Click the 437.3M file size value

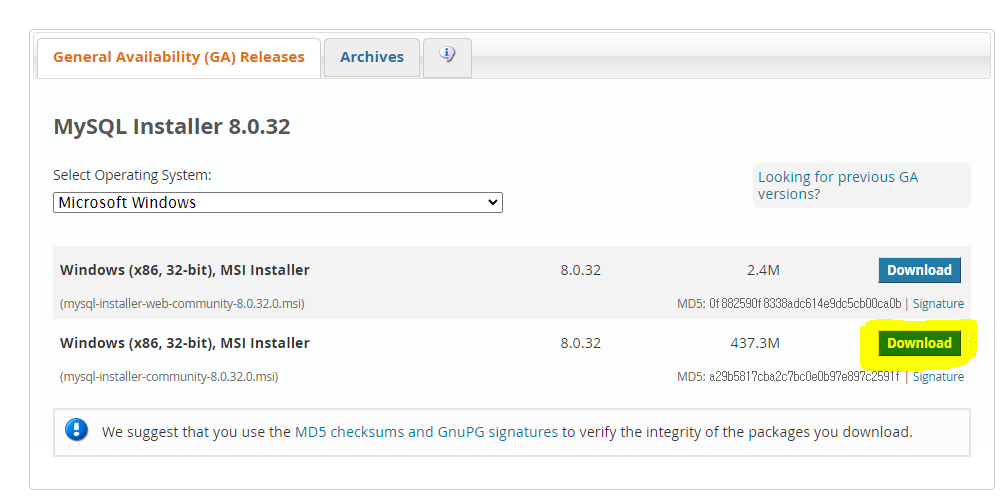click(755, 343)
